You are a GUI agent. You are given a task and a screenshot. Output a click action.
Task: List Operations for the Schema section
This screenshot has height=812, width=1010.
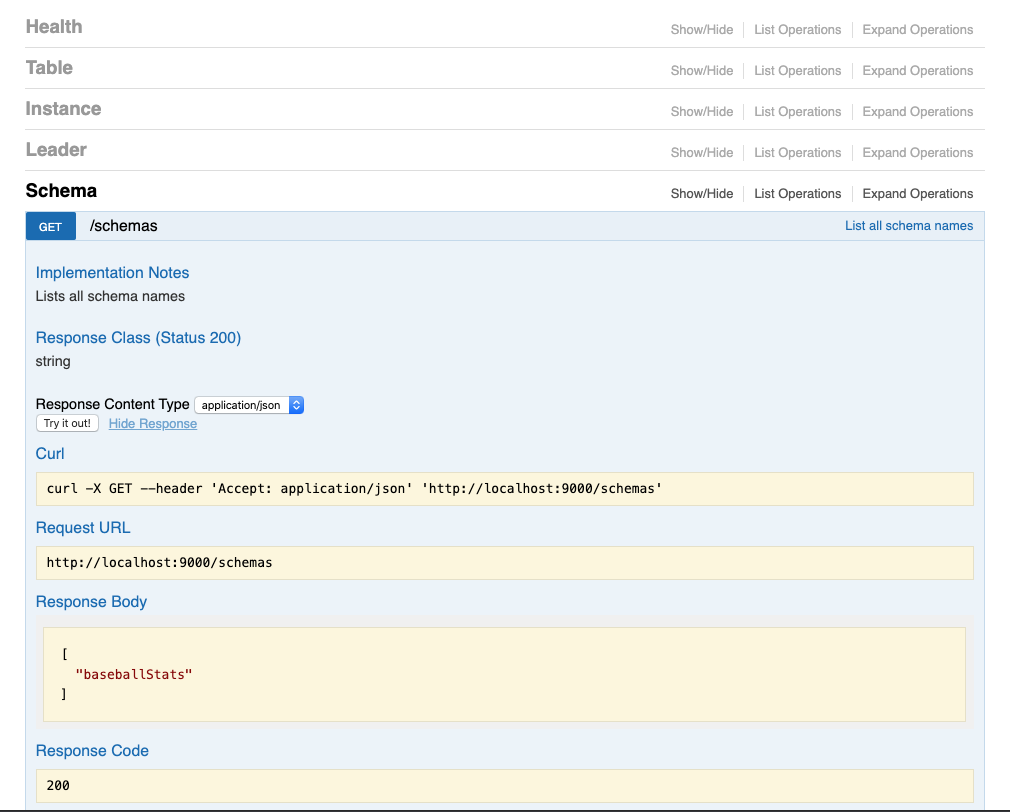pos(797,194)
